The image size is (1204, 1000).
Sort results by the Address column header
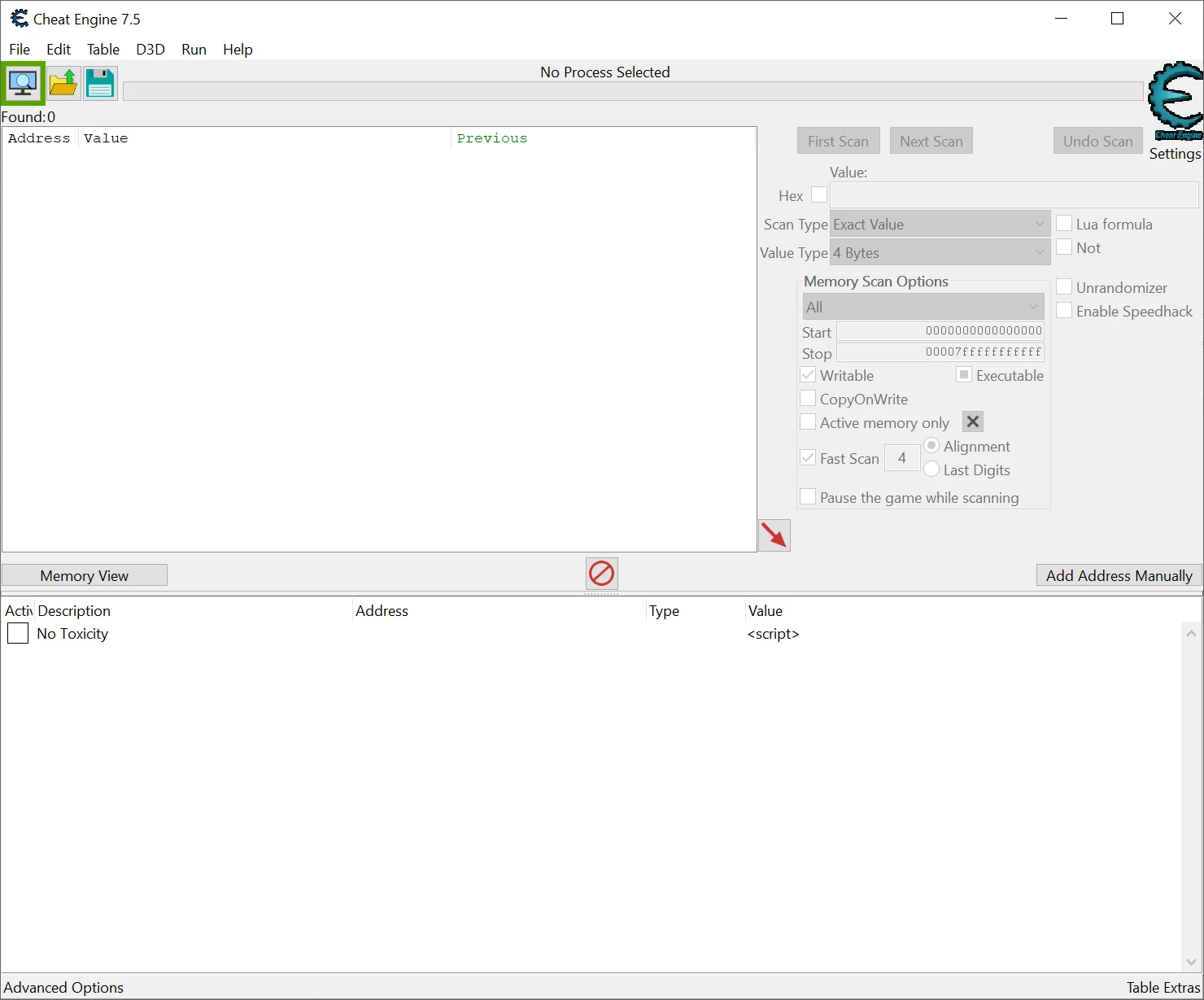coord(40,138)
